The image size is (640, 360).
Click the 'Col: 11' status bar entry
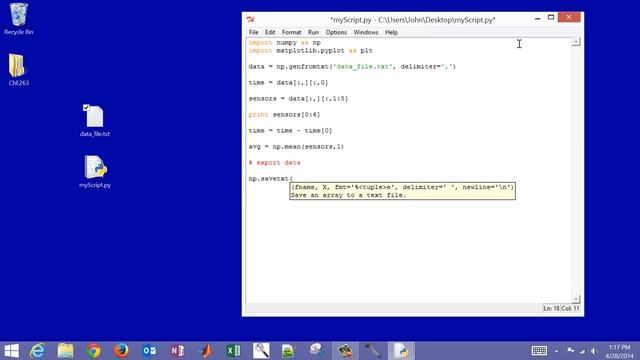click(x=570, y=309)
